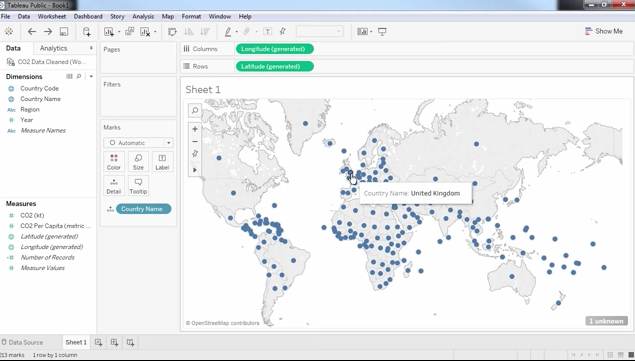
Task: Open the New Worksheet icon dropdown arrow
Action: point(119,32)
